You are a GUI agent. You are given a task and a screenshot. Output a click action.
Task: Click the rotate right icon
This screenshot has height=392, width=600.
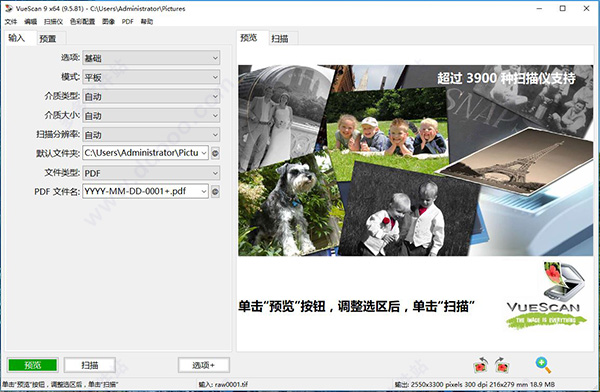502,365
